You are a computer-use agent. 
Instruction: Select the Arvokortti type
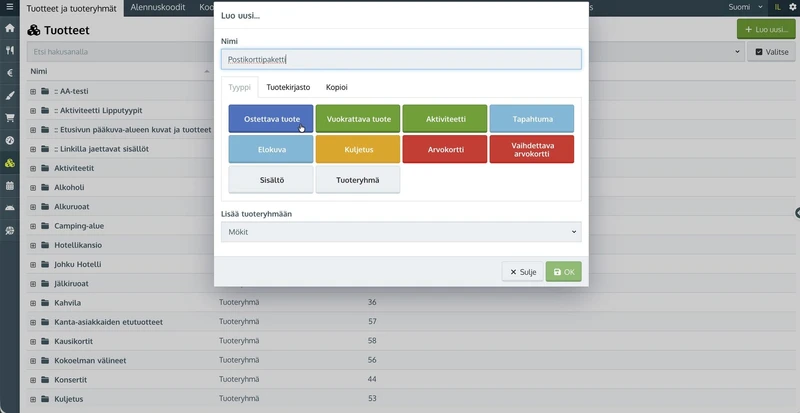point(445,150)
